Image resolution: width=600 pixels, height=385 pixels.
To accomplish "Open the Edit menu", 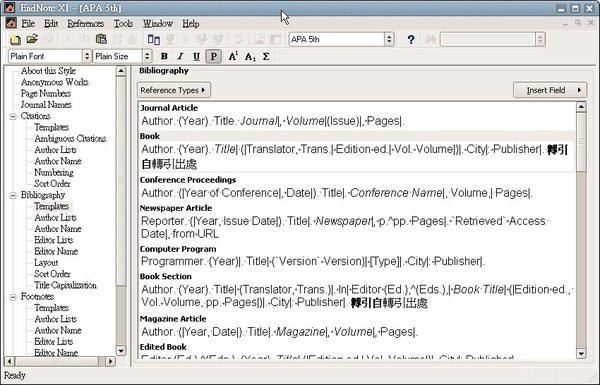I will (x=51, y=24).
